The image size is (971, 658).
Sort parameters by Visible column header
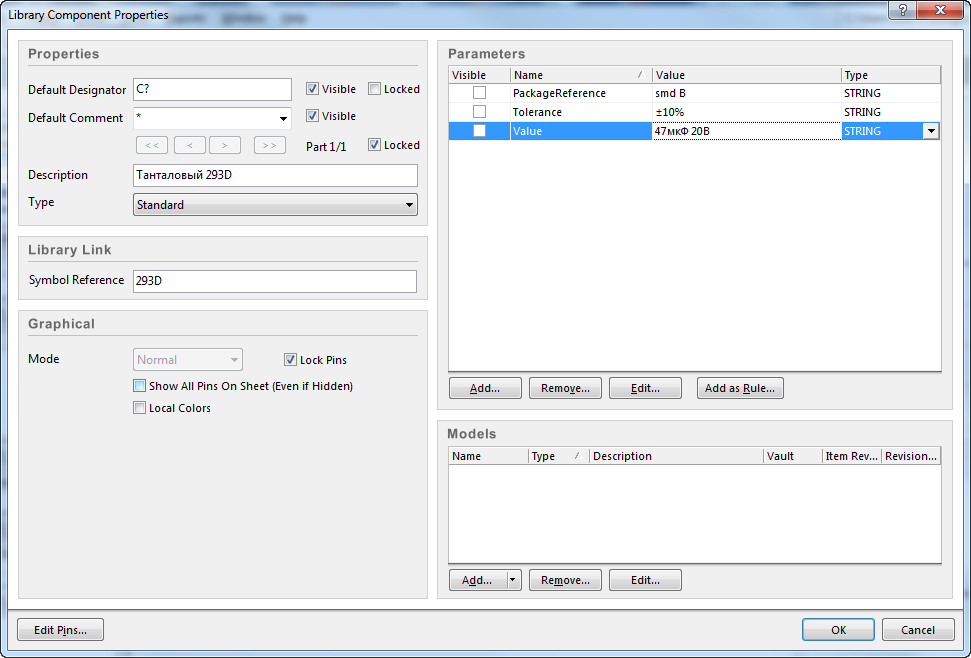[480, 75]
